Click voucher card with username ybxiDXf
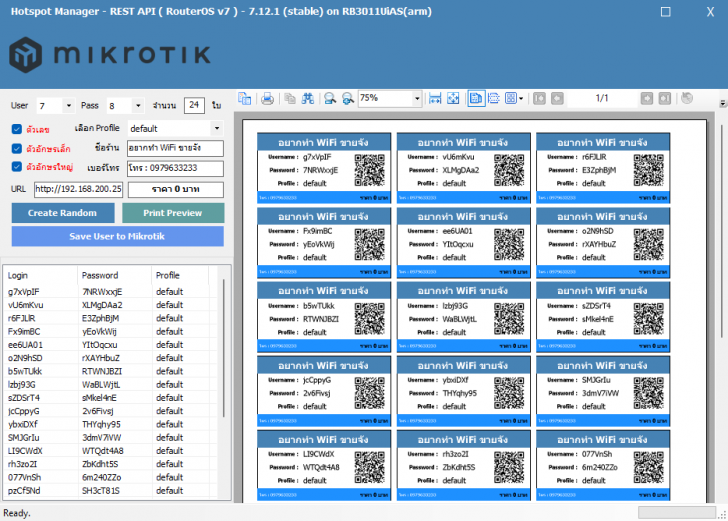 [463, 391]
